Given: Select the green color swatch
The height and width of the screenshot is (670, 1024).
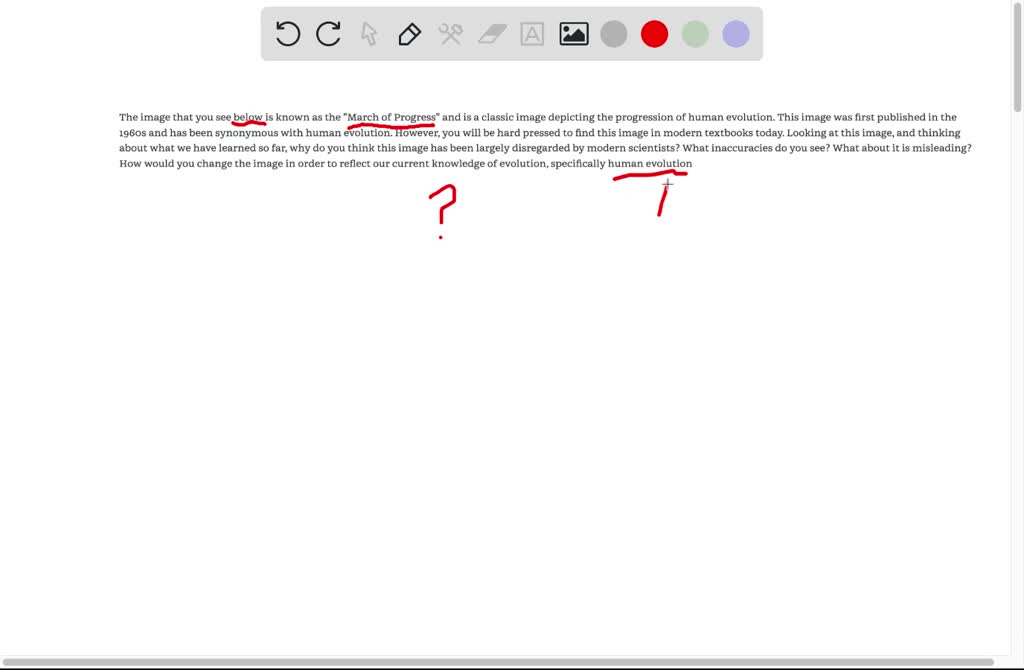Looking at the screenshot, I should tap(695, 33).
